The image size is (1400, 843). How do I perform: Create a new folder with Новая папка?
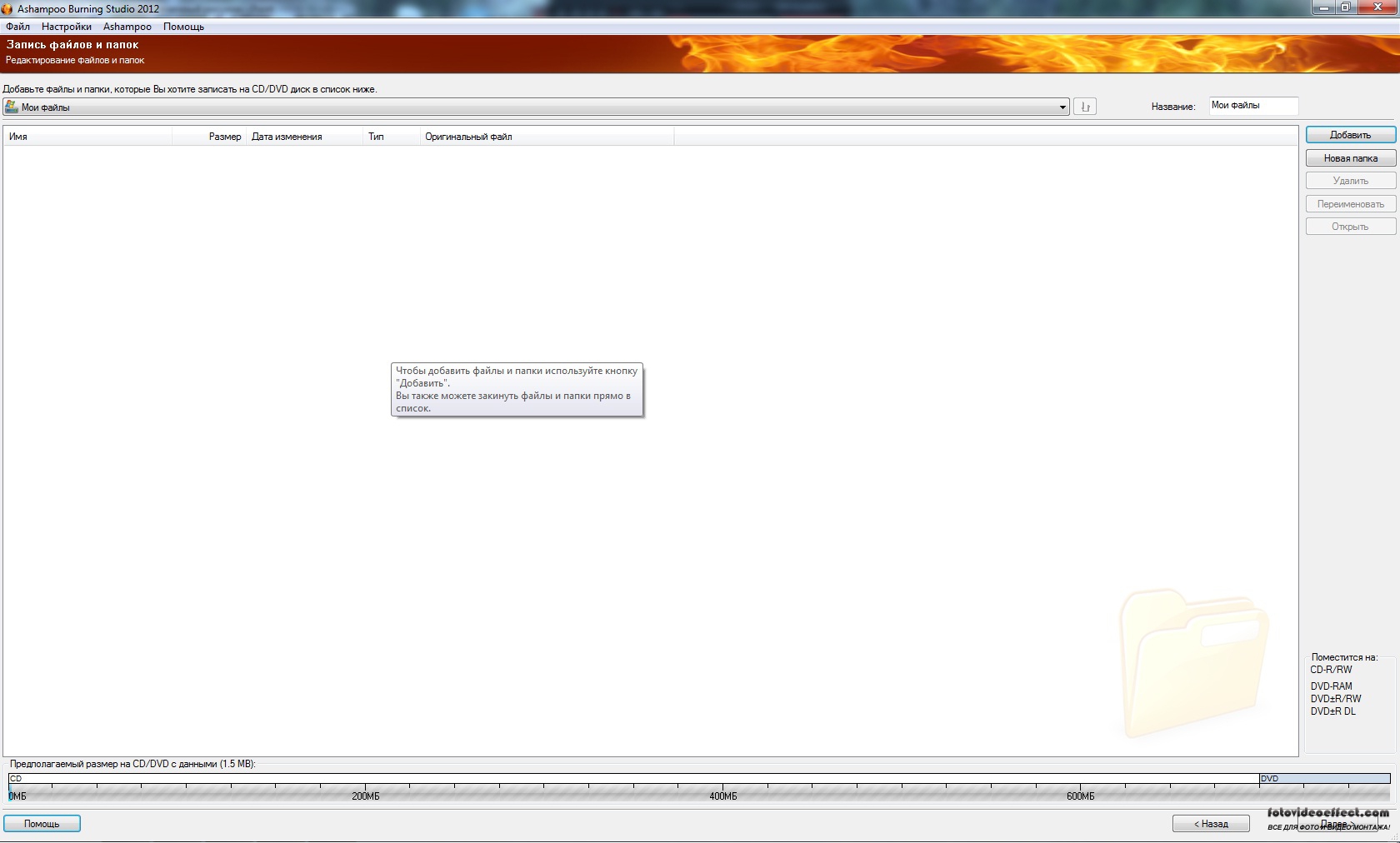pos(1350,158)
